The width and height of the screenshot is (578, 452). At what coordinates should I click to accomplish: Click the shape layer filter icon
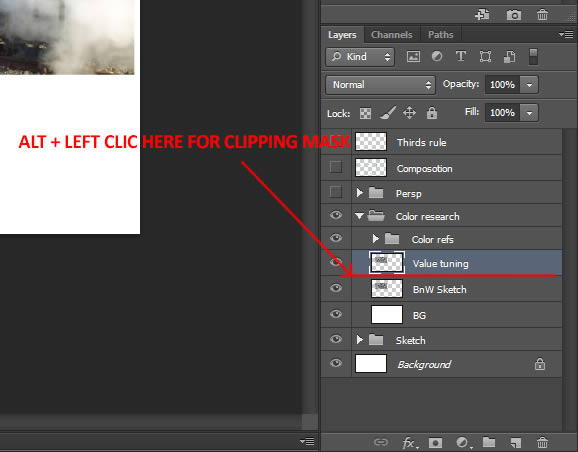[485, 56]
